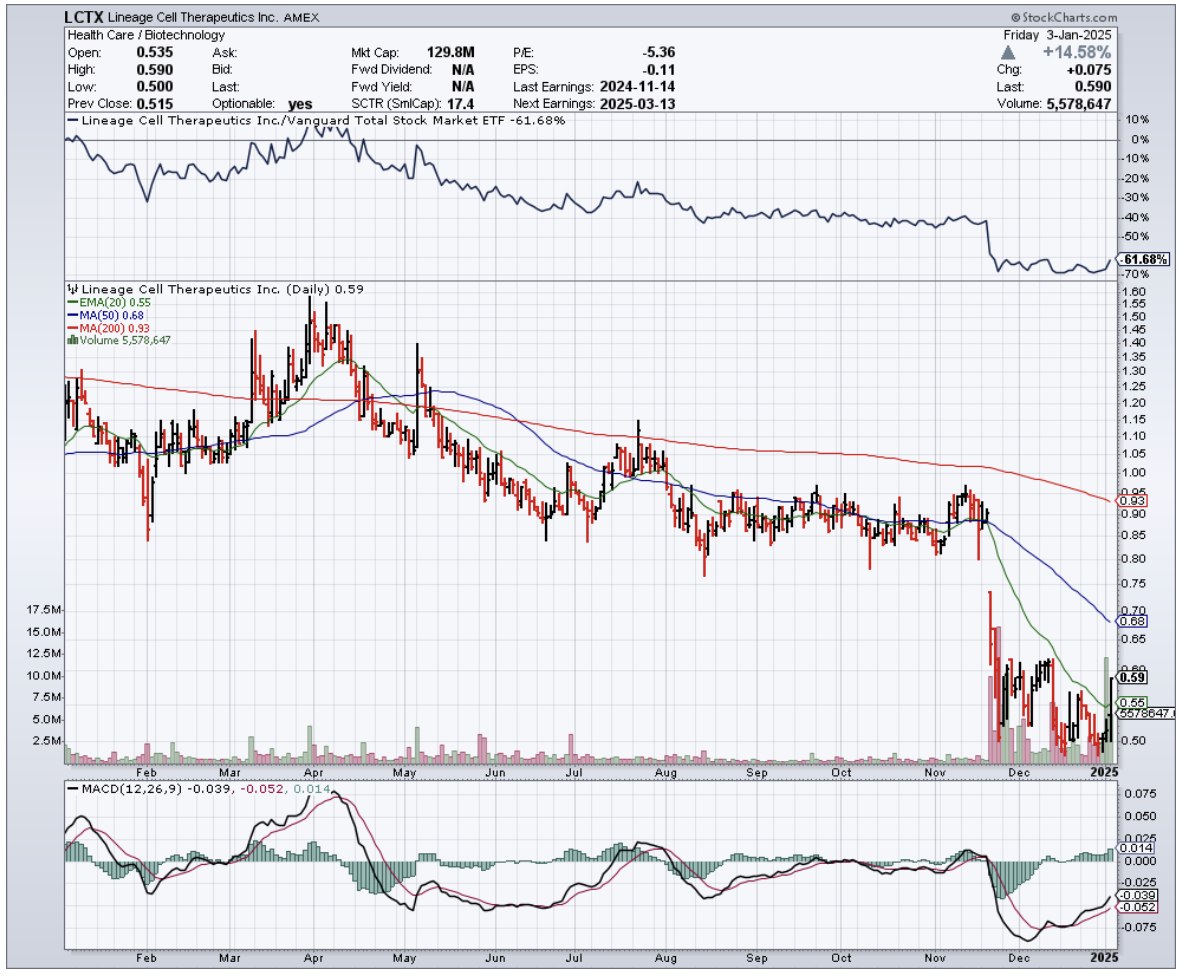This screenshot has width=1180, height=978.
Task: Click the candlestick icon before the price chart title
Action: click(73, 289)
